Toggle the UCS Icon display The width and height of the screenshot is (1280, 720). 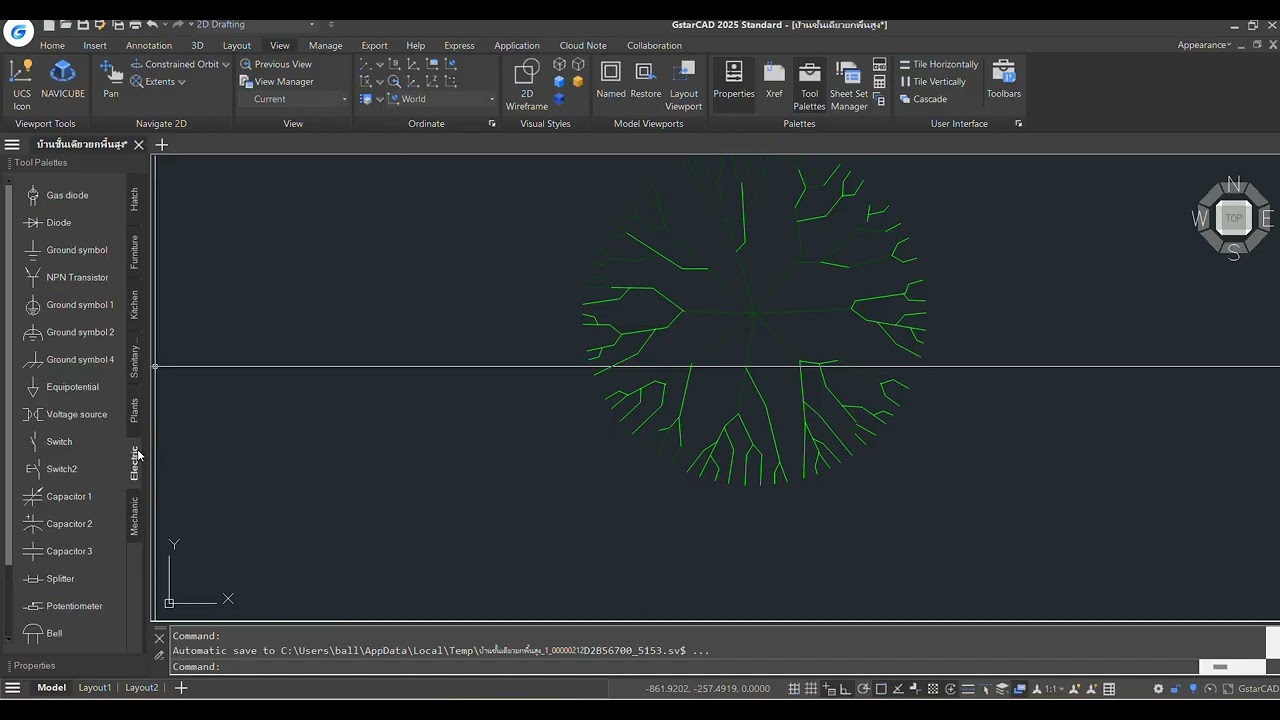click(22, 84)
